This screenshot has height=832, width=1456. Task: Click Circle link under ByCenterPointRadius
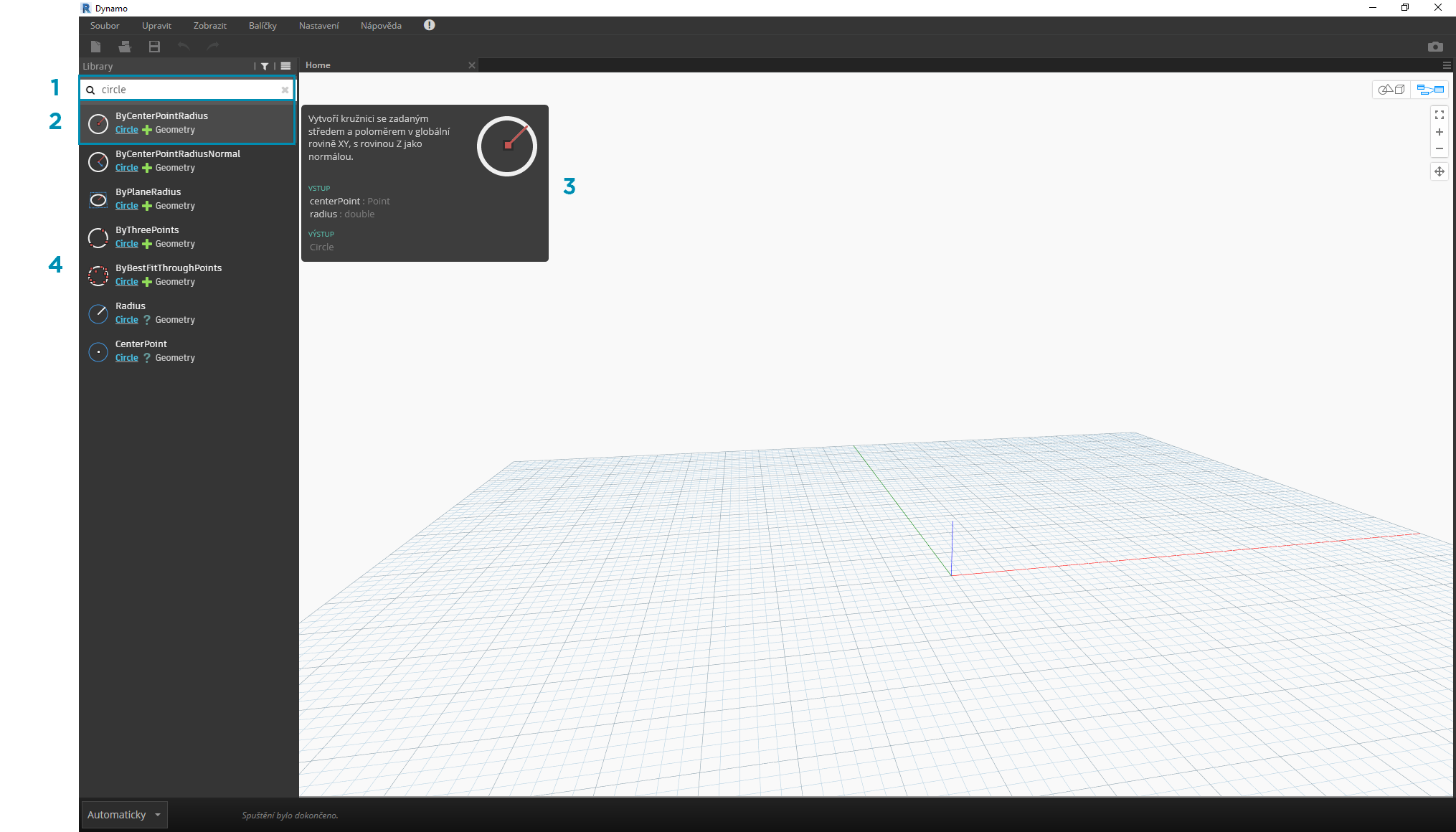tap(126, 130)
